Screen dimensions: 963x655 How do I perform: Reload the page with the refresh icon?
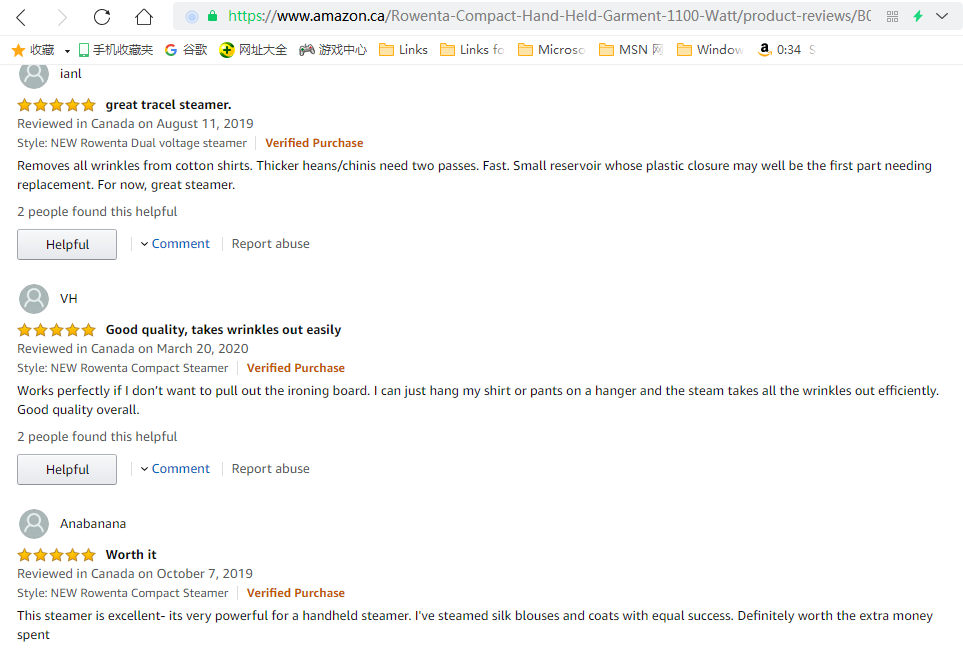click(101, 17)
